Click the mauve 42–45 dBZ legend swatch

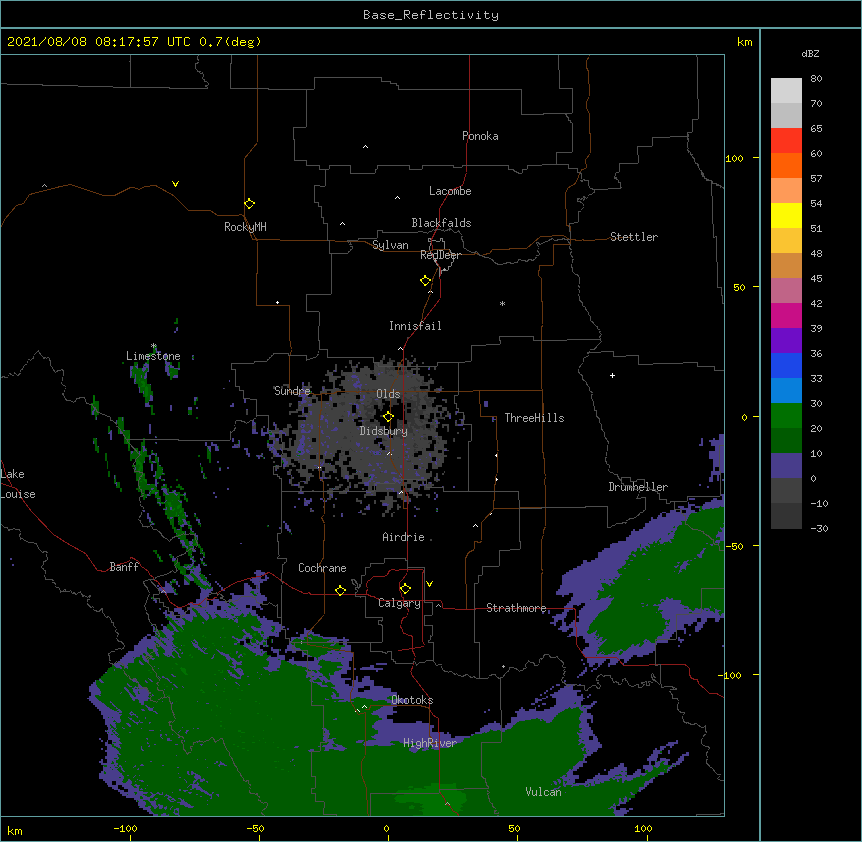point(786,290)
